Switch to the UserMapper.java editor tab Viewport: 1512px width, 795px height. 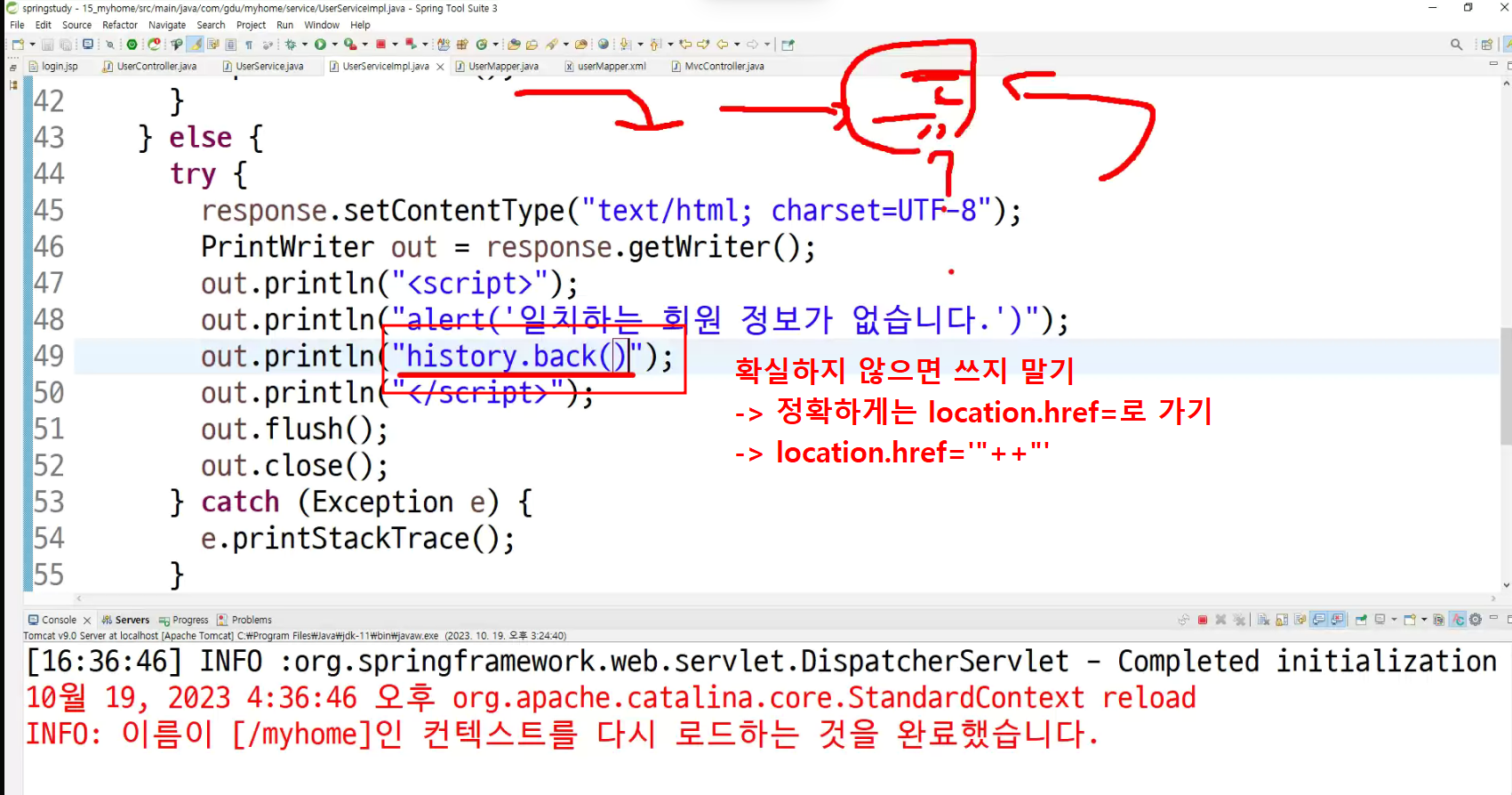point(497,66)
